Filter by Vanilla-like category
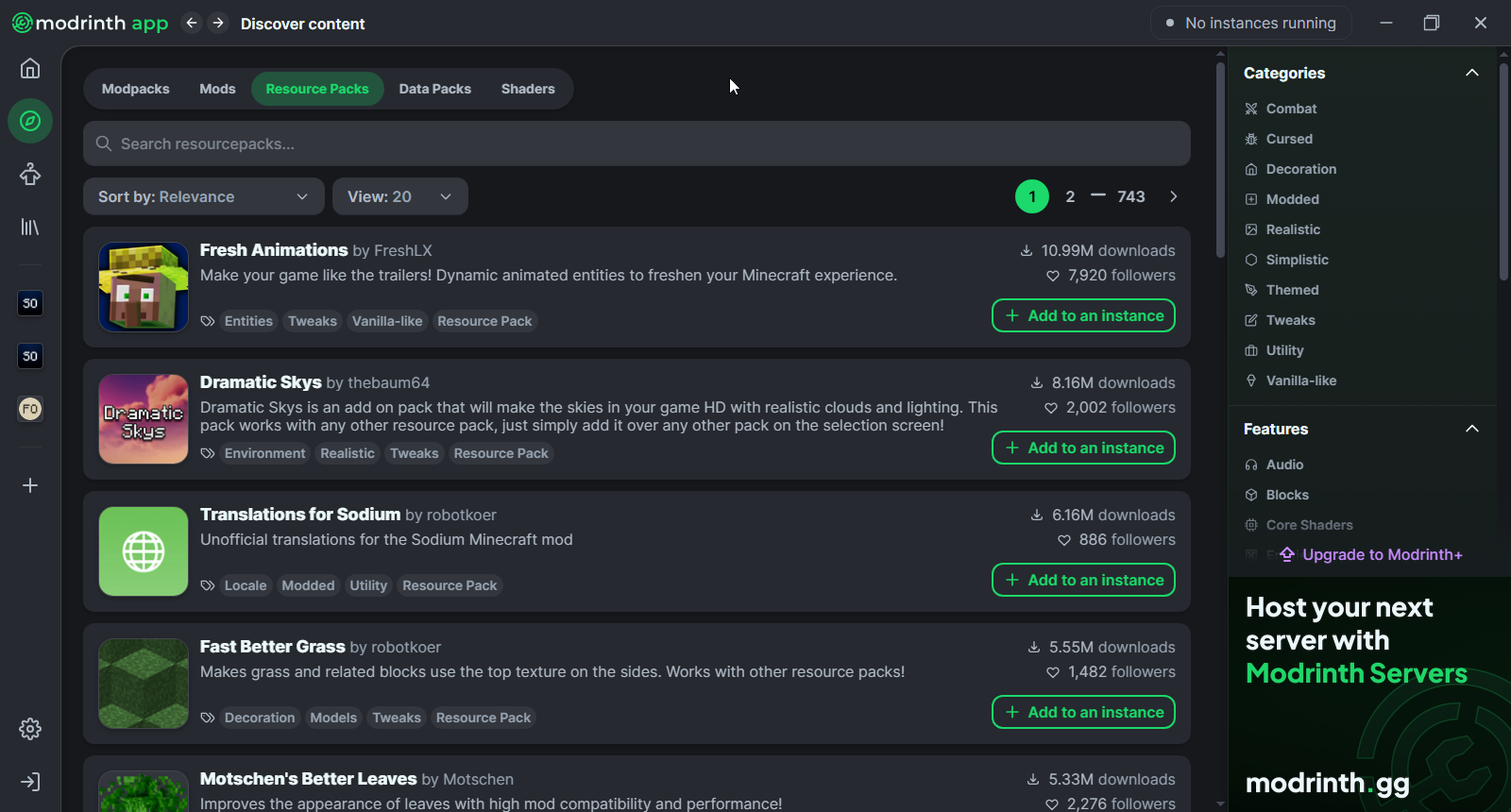Image resolution: width=1511 pixels, height=812 pixels. point(1290,381)
